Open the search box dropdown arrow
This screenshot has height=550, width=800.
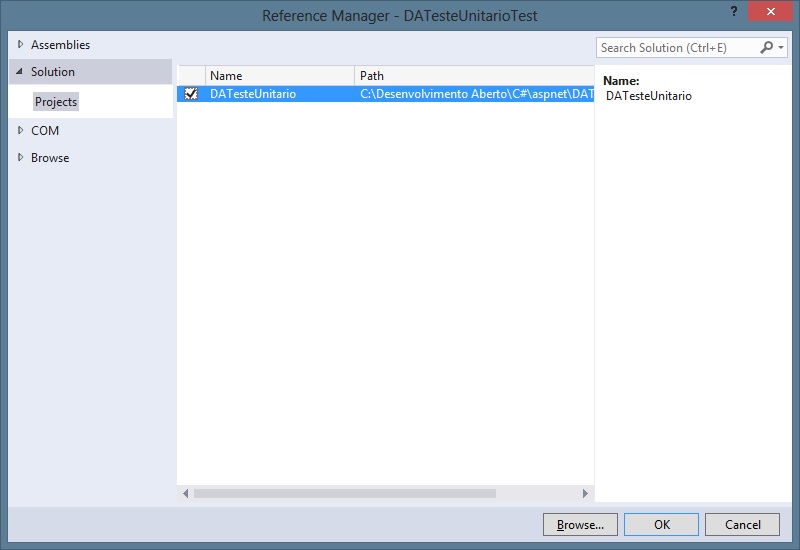point(781,48)
